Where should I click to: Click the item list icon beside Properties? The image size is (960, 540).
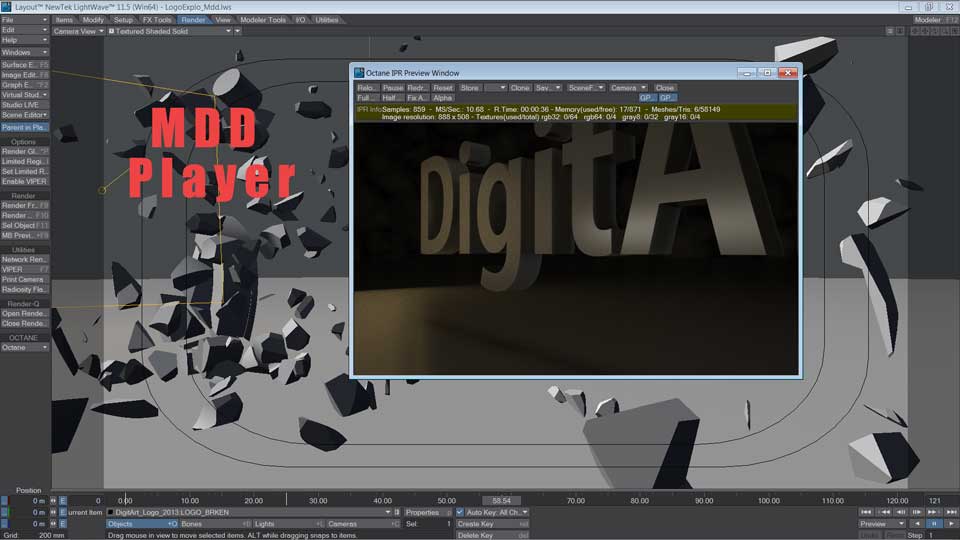tap(397, 512)
